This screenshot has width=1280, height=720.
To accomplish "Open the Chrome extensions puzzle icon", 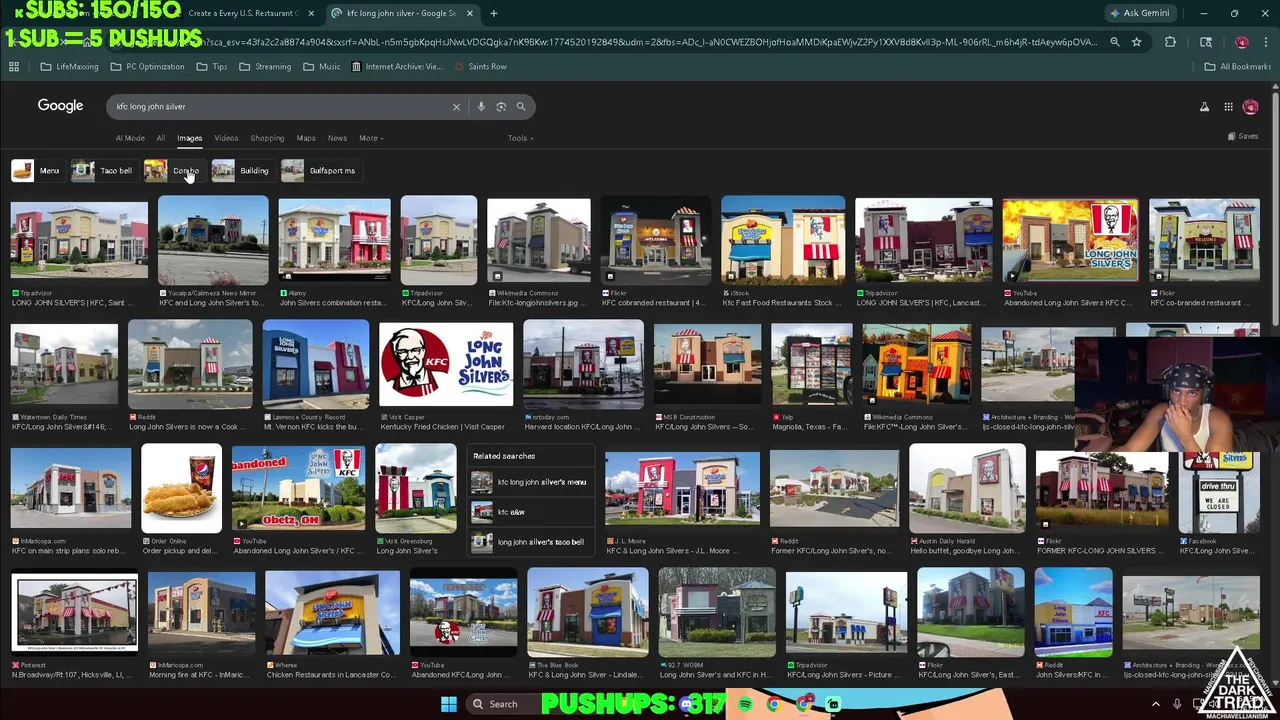I will point(1170,42).
